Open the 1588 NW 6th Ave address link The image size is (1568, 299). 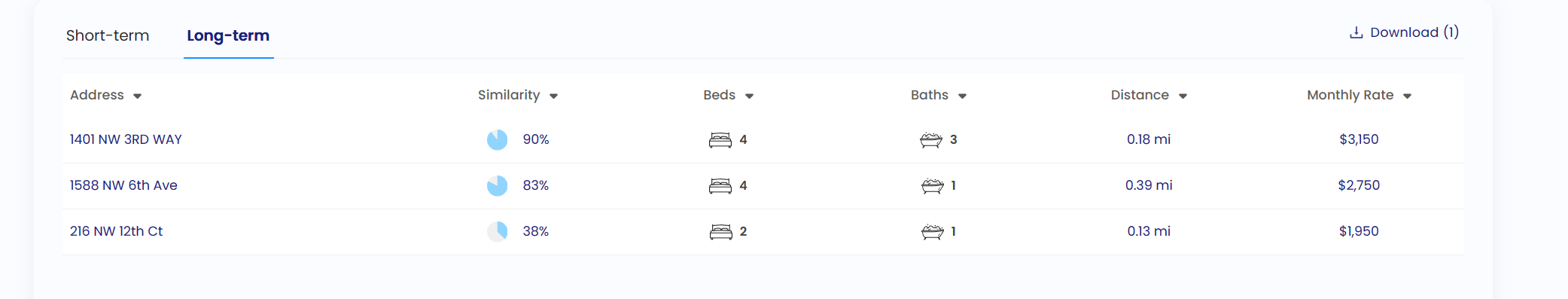[x=123, y=185]
